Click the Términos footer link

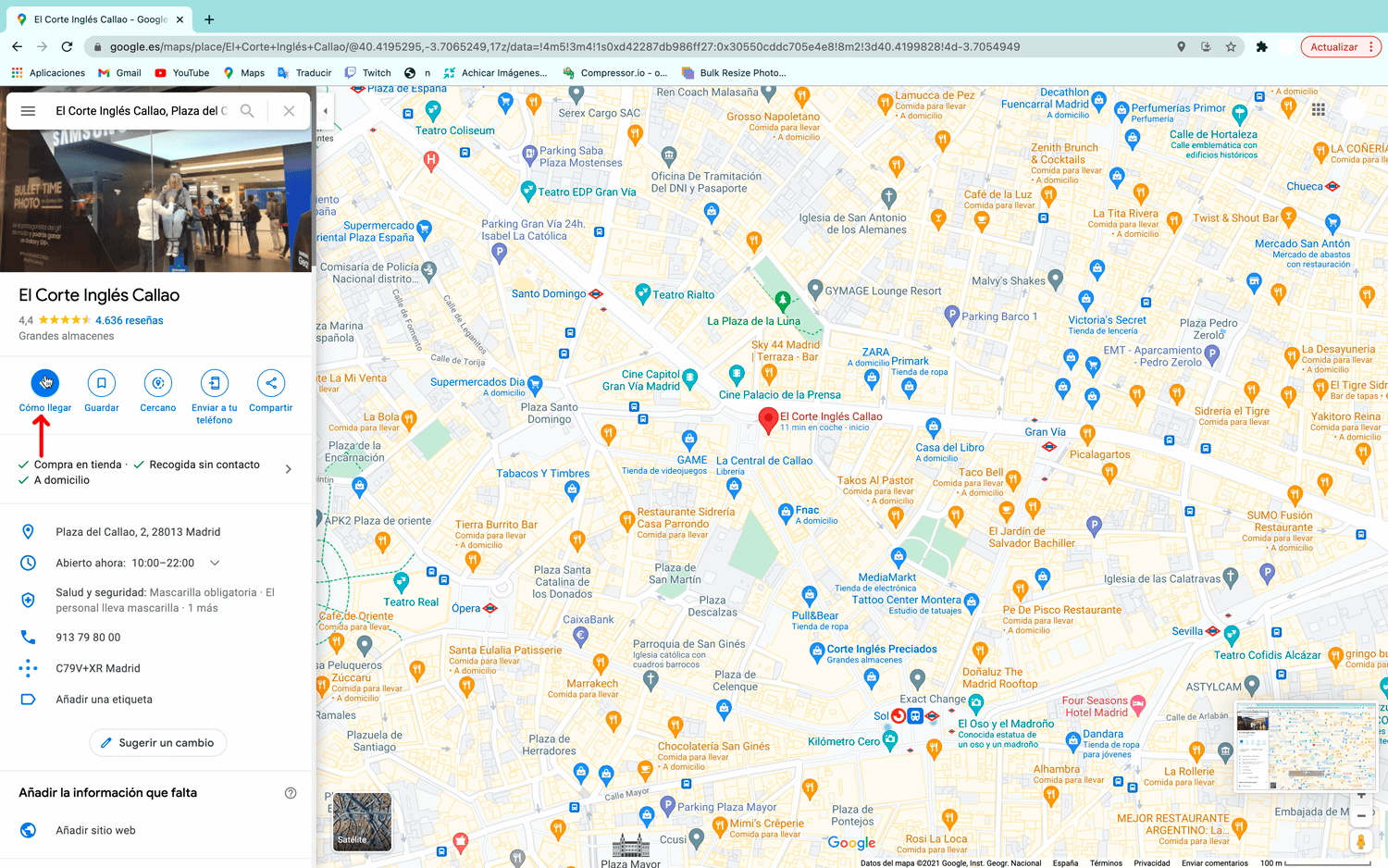1106,862
